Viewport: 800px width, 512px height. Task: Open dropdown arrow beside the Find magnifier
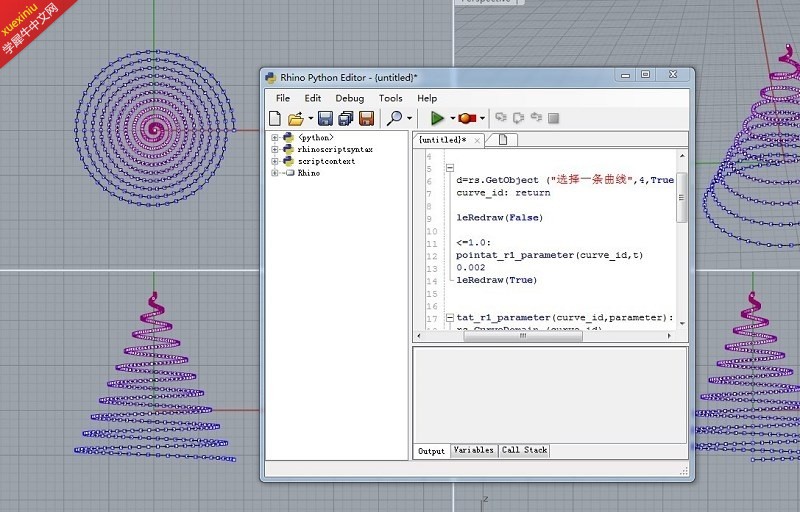pyautogui.click(x=409, y=118)
